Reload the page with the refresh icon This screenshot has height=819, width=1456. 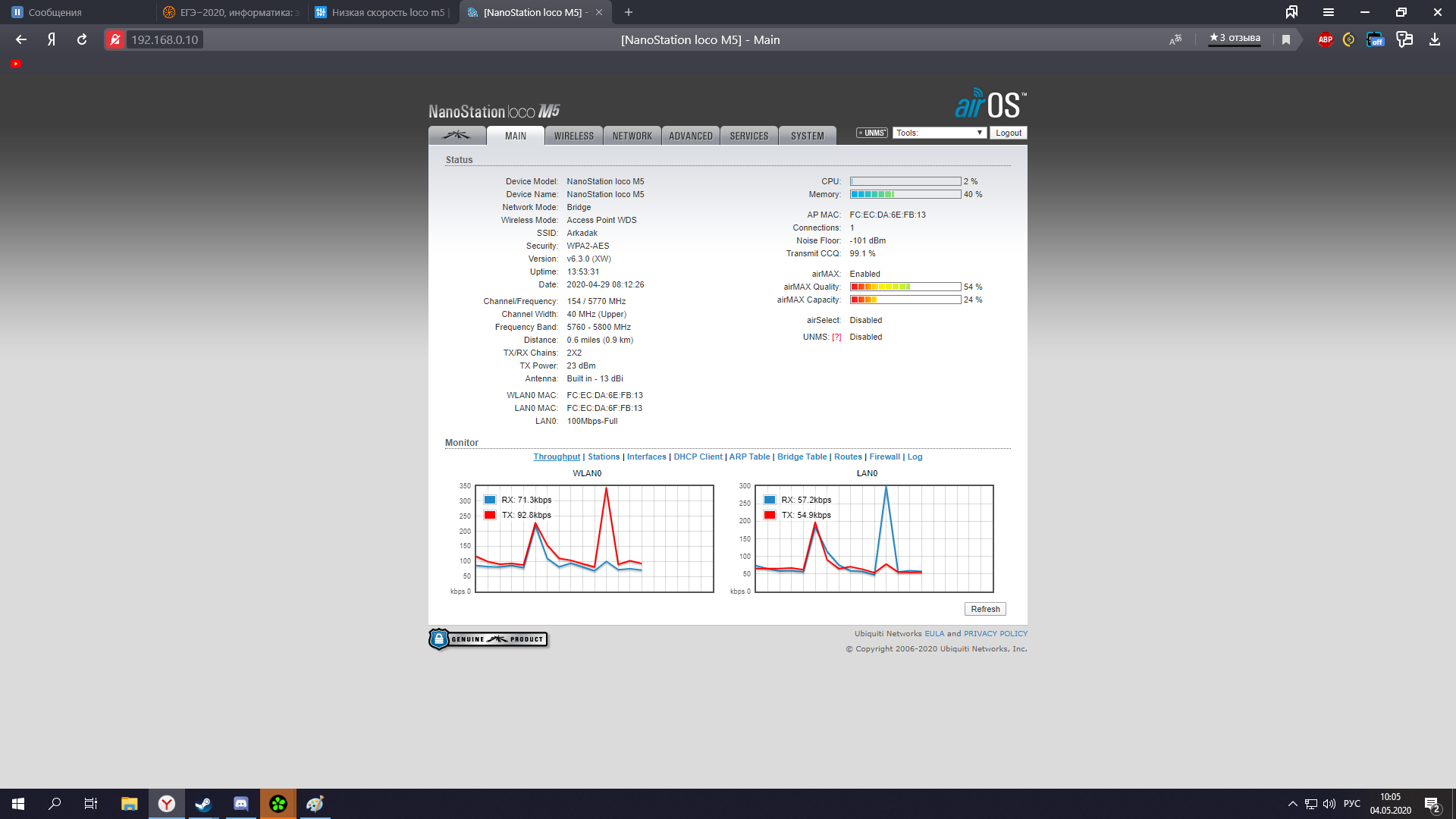tap(82, 39)
